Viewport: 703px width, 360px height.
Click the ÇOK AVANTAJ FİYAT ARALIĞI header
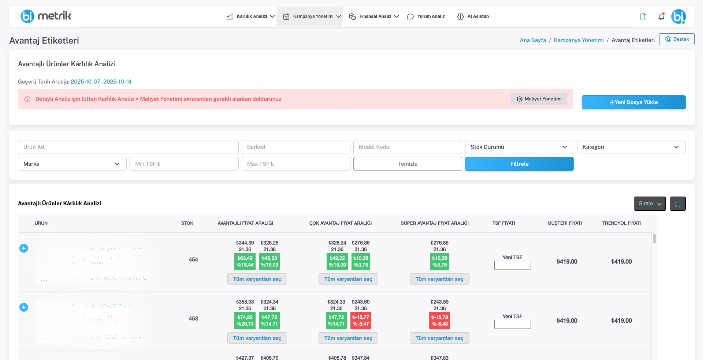[340, 223]
